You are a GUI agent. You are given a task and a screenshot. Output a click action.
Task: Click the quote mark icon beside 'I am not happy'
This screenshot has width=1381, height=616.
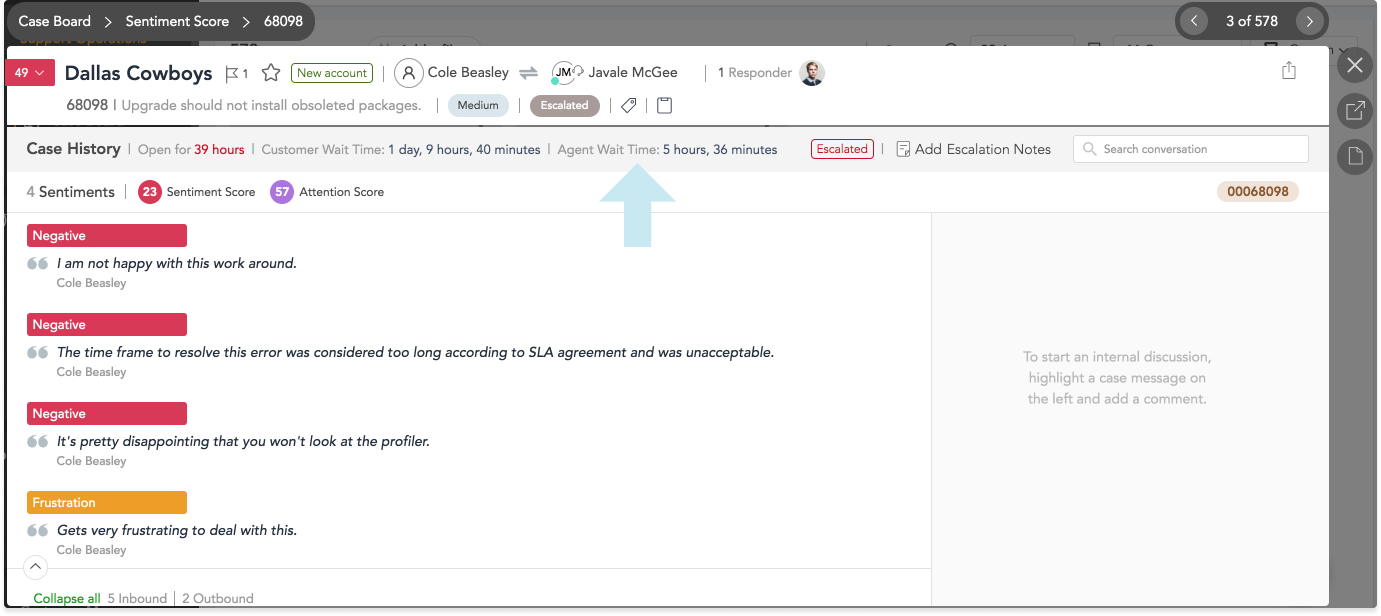click(38, 264)
